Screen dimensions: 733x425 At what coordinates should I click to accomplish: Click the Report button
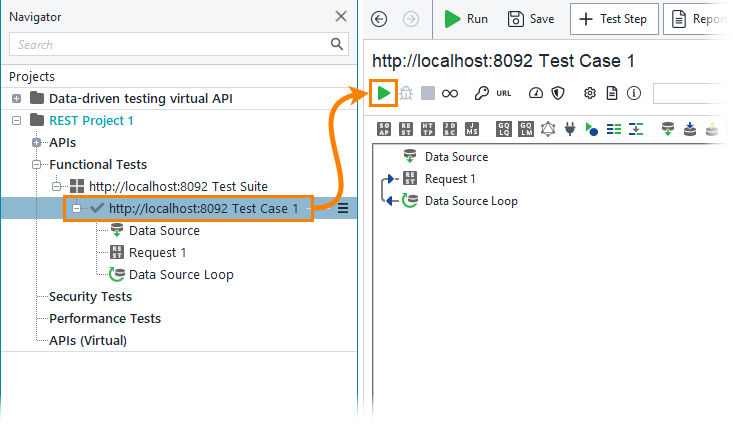pos(698,19)
